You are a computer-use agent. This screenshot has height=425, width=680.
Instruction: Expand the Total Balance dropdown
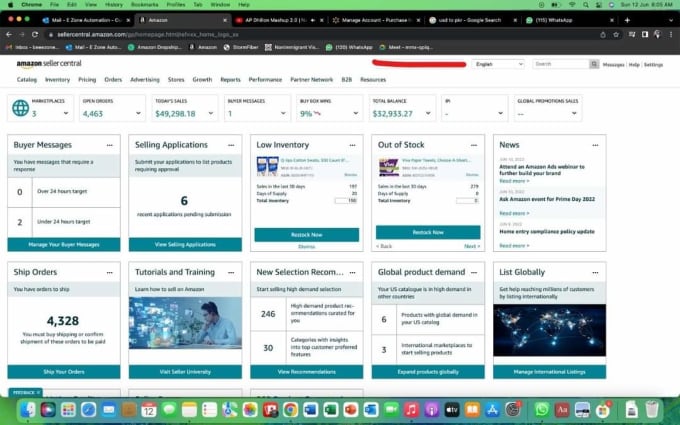click(x=428, y=113)
